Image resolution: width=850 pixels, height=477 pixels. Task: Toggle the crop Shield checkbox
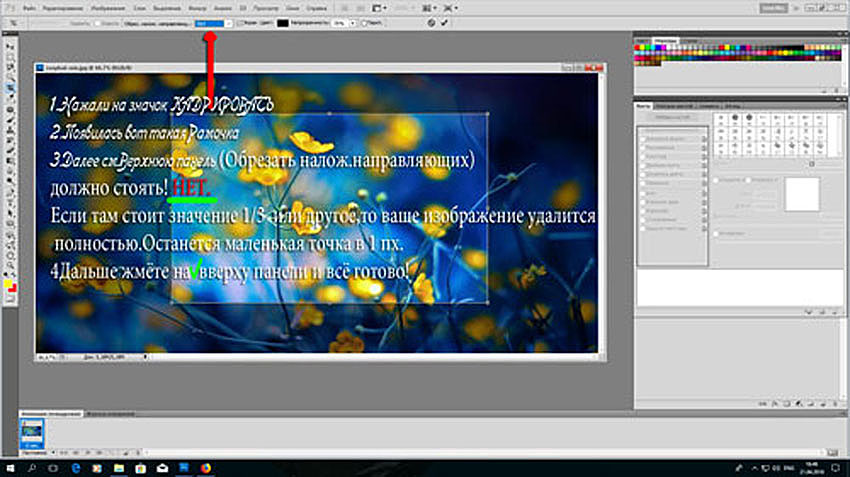[x=238, y=21]
